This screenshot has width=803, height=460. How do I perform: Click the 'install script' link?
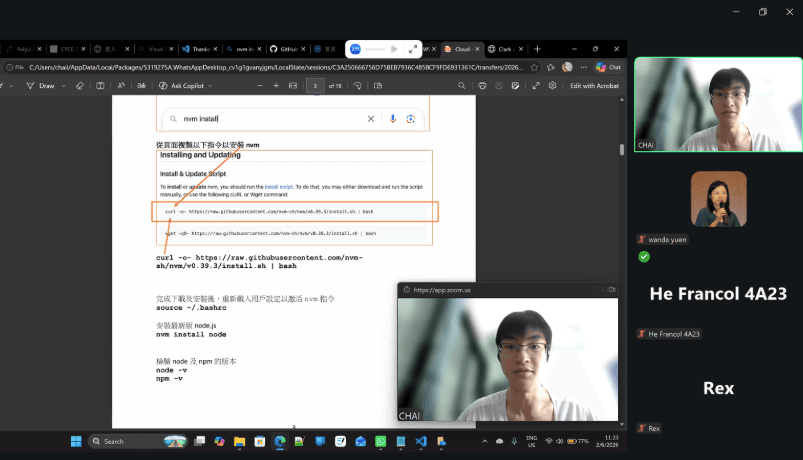279,187
